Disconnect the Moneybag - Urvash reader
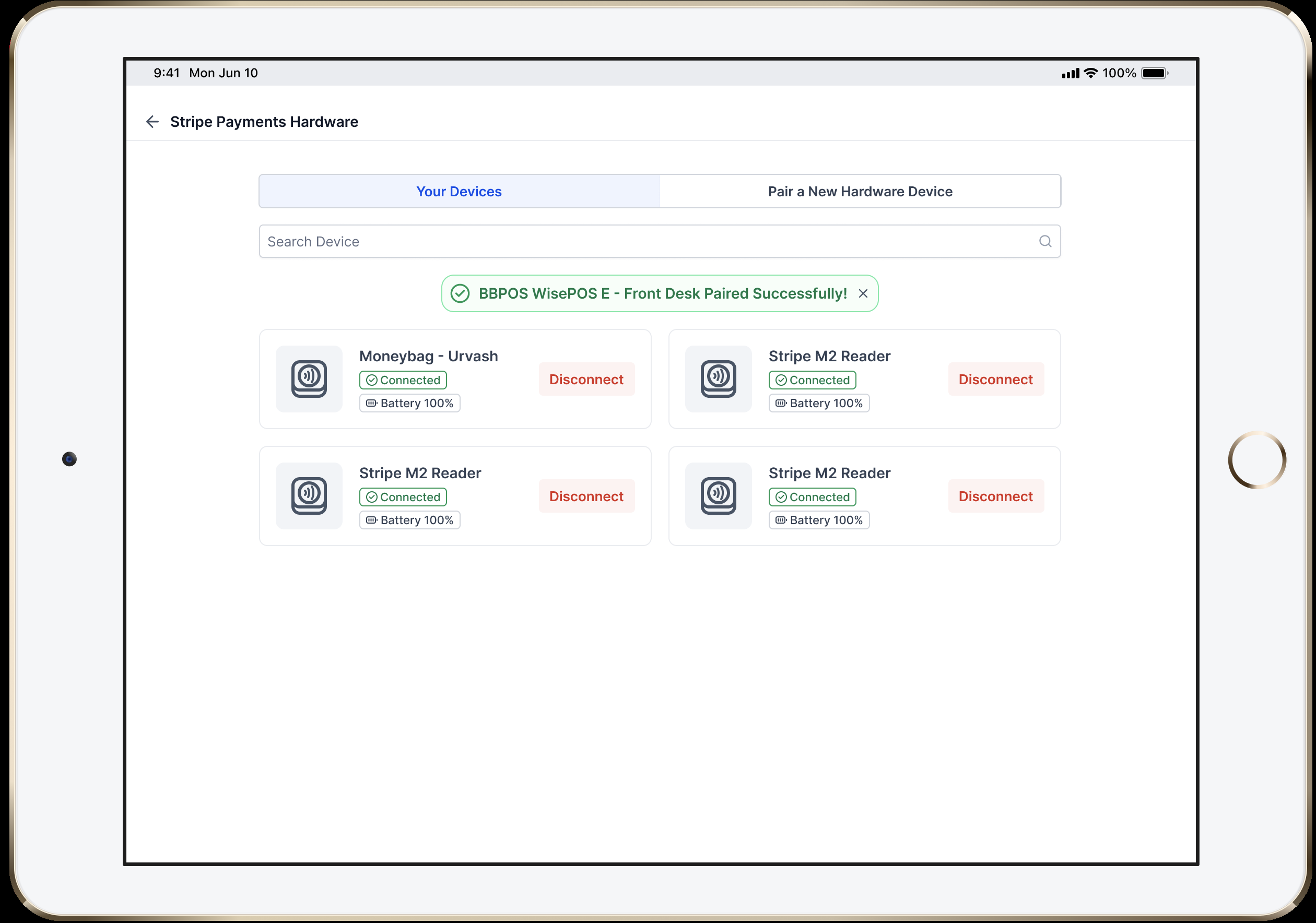Screen dimensions: 1316x923 click(586, 380)
